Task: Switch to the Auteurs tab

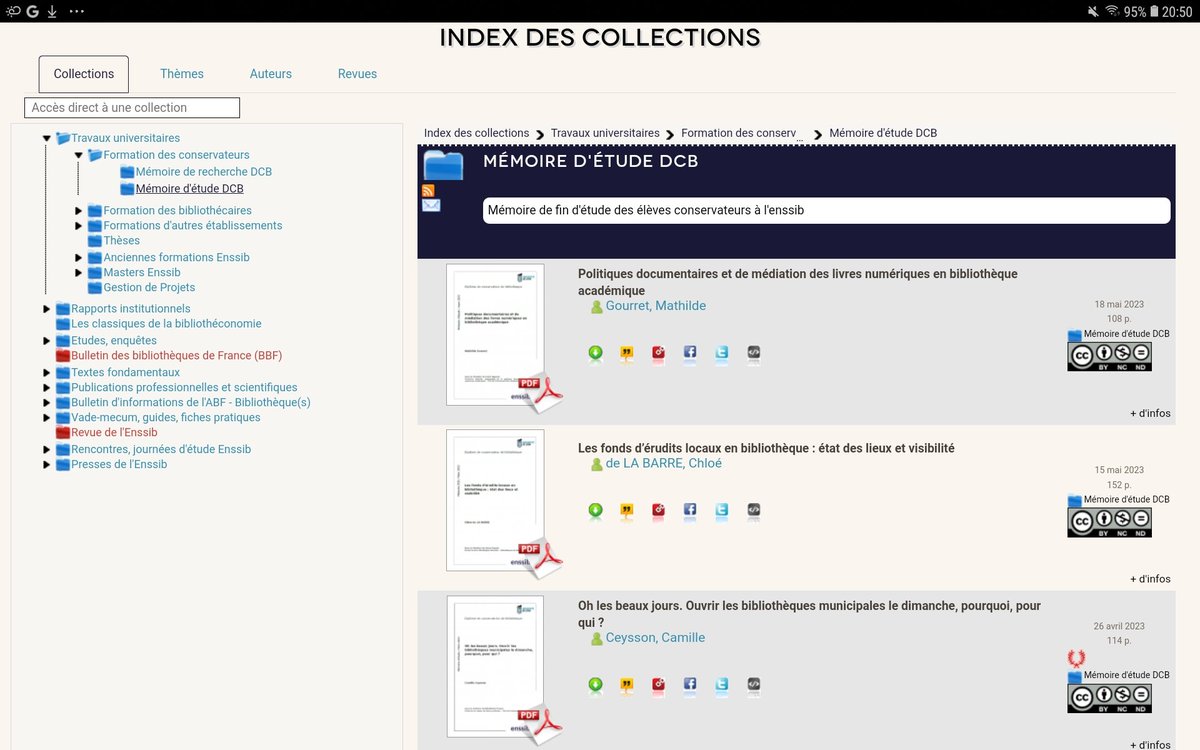Action: point(271,74)
